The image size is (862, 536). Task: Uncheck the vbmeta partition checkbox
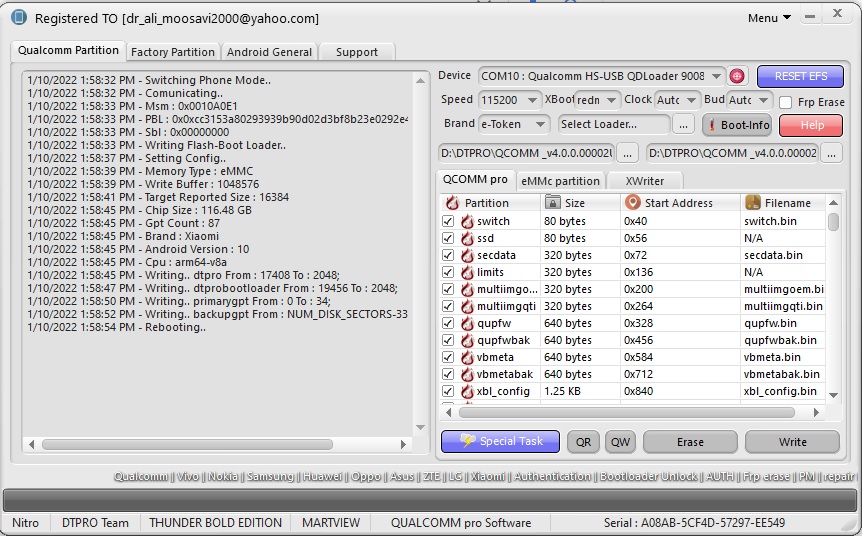448,357
